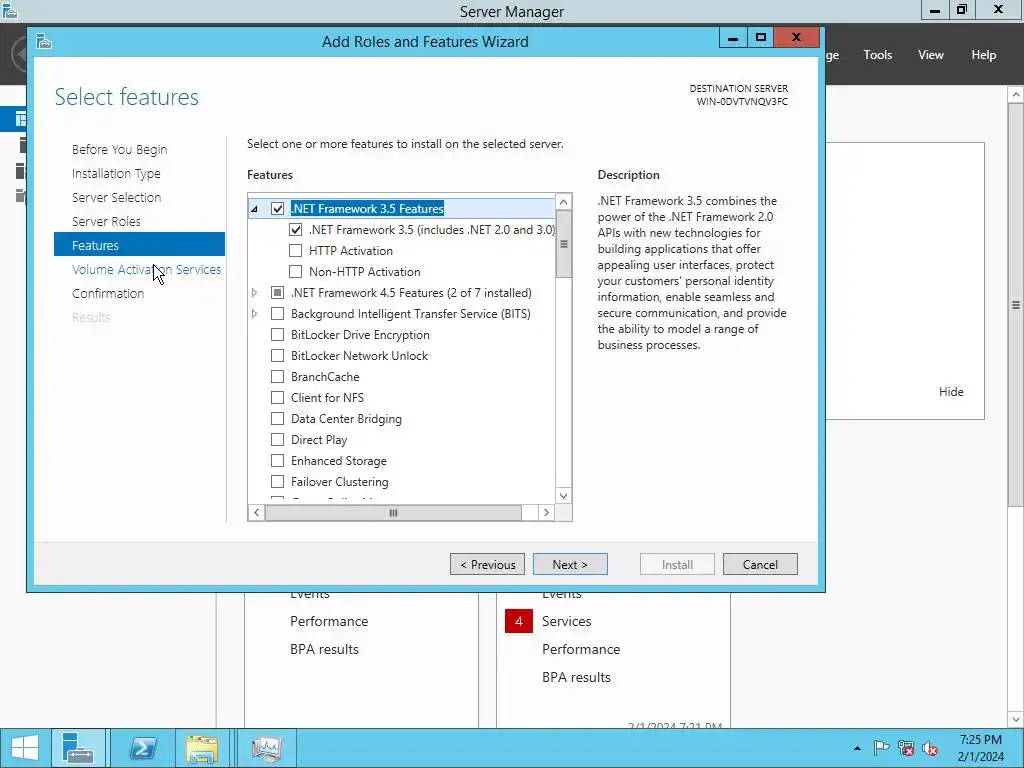Open Server Manager View menu
The width and height of the screenshot is (1024, 768).
931,55
